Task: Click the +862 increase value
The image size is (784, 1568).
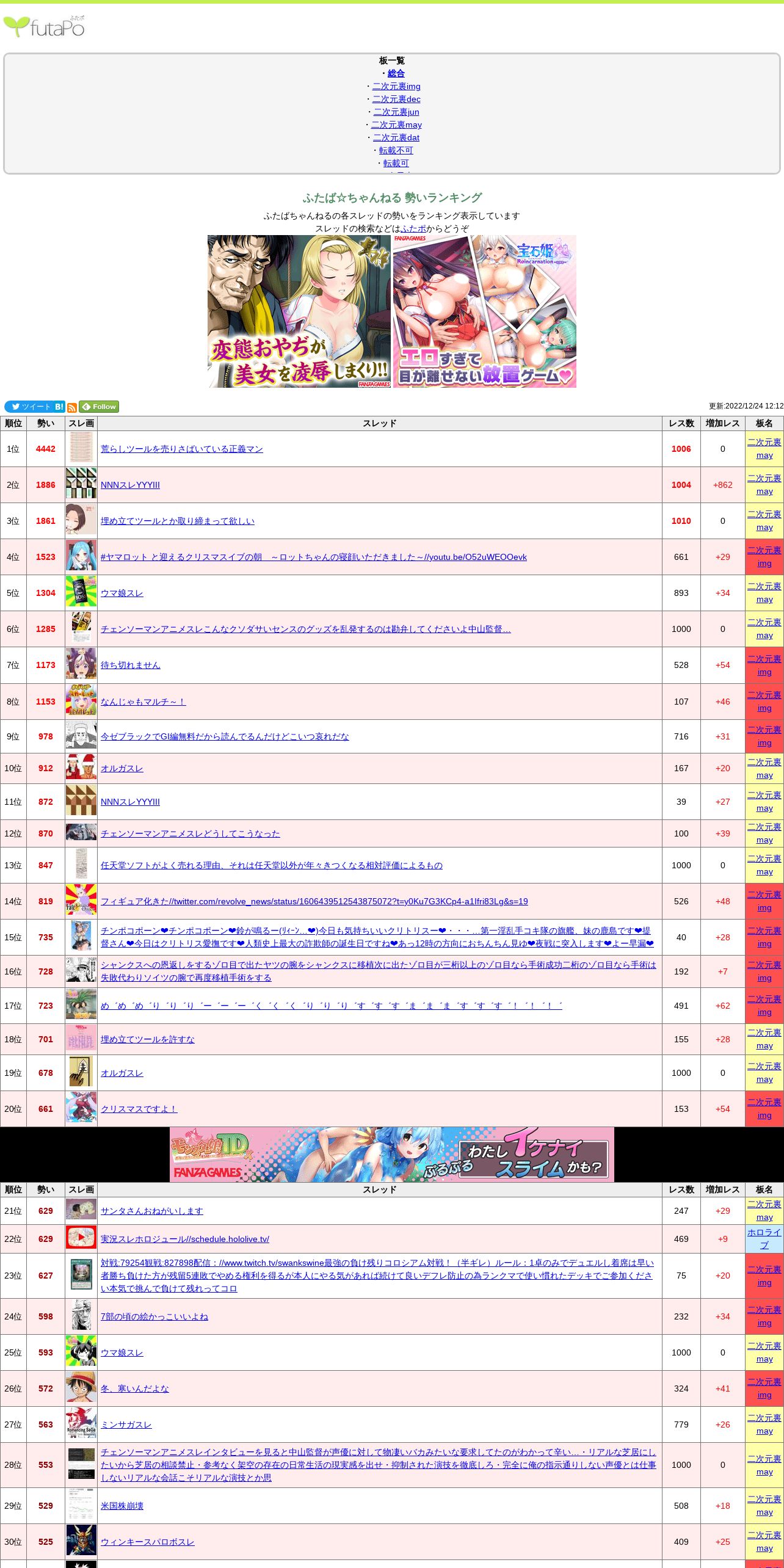Action: (x=723, y=485)
